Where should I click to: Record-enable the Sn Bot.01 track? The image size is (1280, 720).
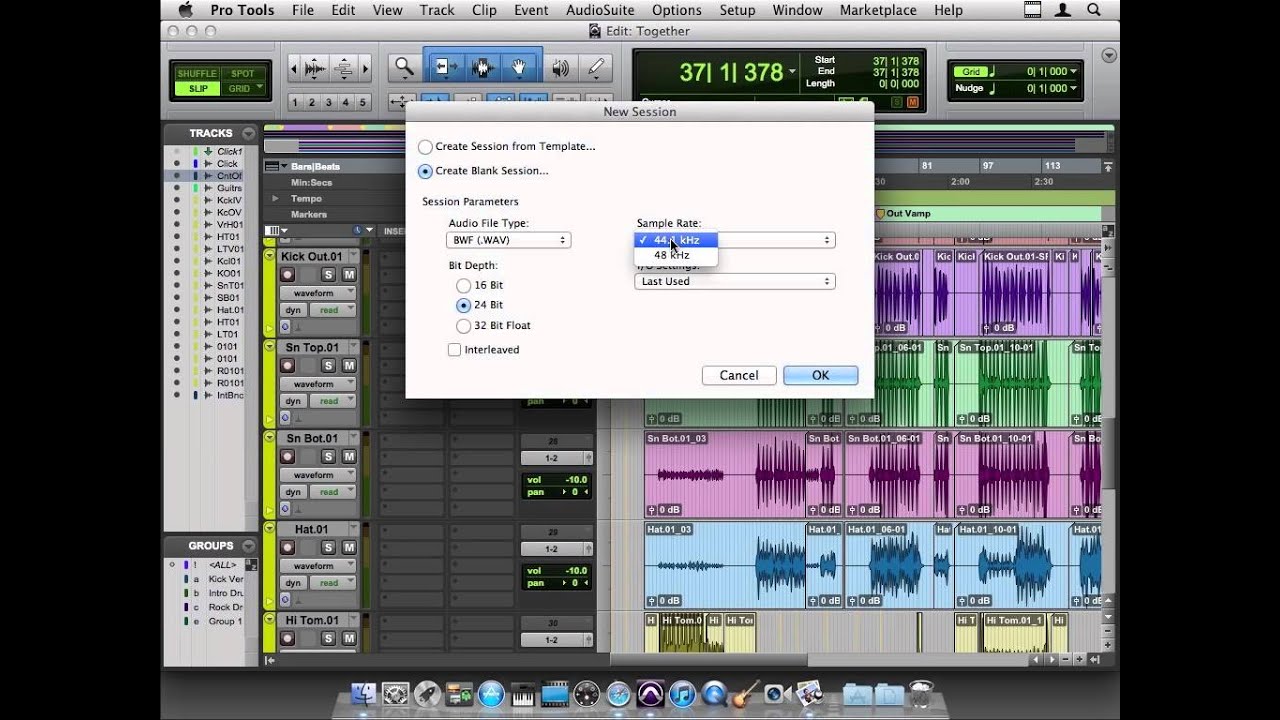click(x=288, y=457)
